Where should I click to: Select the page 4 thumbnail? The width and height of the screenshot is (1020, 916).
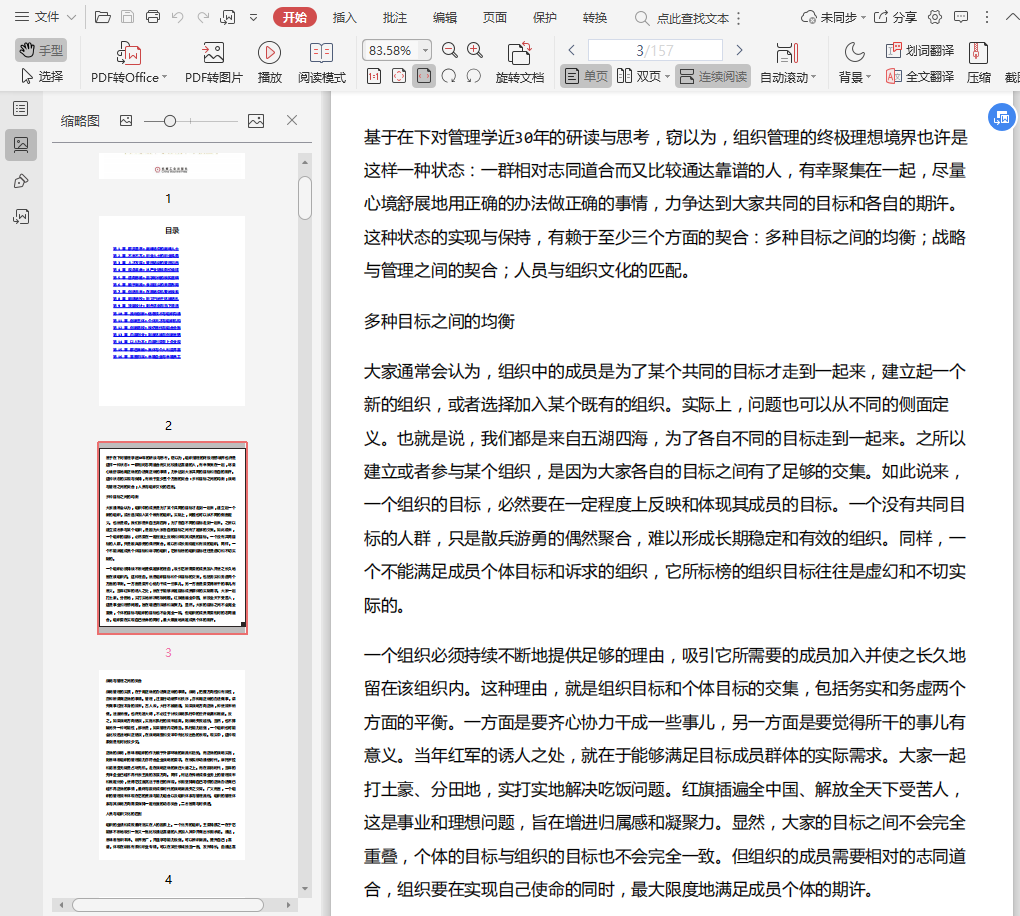pyautogui.click(x=172, y=764)
